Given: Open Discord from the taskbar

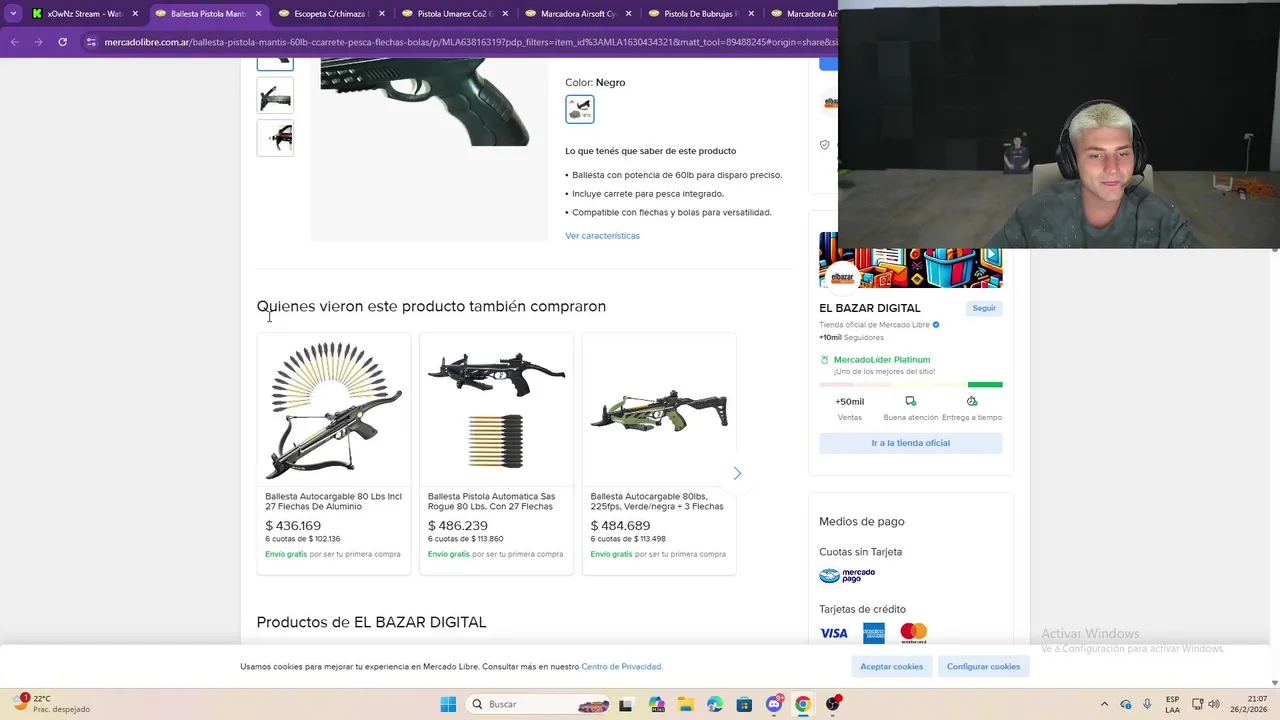Looking at the screenshot, I should (x=773, y=704).
